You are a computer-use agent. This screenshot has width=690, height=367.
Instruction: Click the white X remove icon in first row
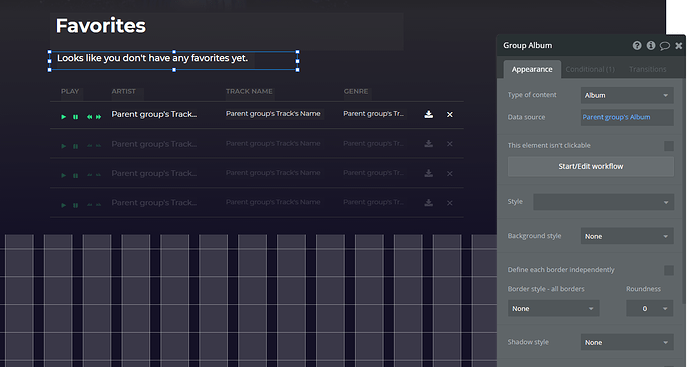(450, 114)
